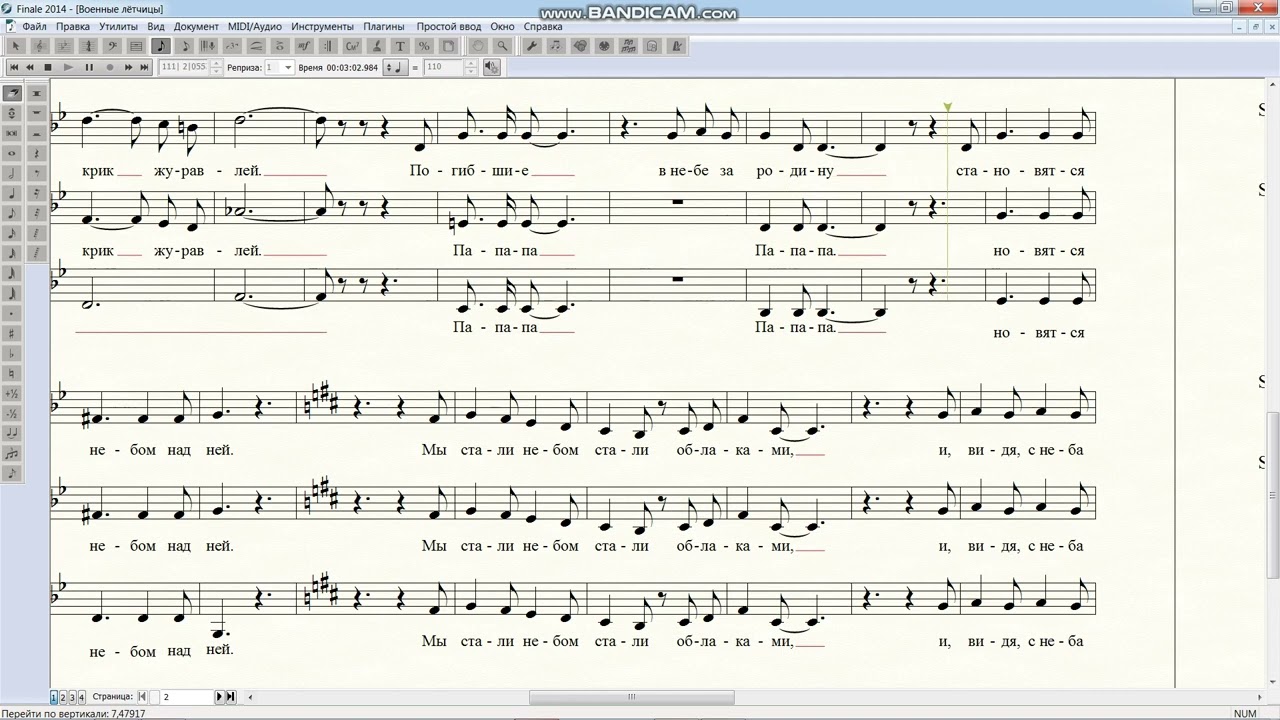
Task: Select the Resize percent tool
Action: (424, 46)
